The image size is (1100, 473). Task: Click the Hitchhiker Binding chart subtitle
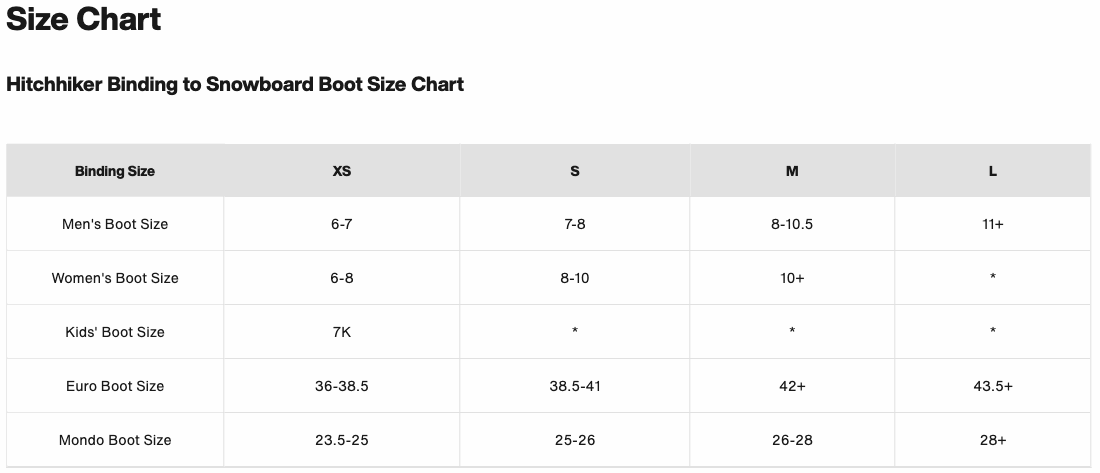[x=235, y=85]
